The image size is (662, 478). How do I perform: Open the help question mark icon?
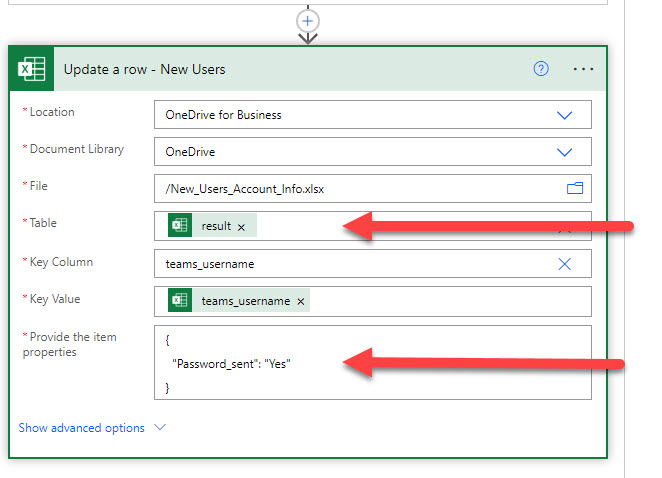coord(541,69)
